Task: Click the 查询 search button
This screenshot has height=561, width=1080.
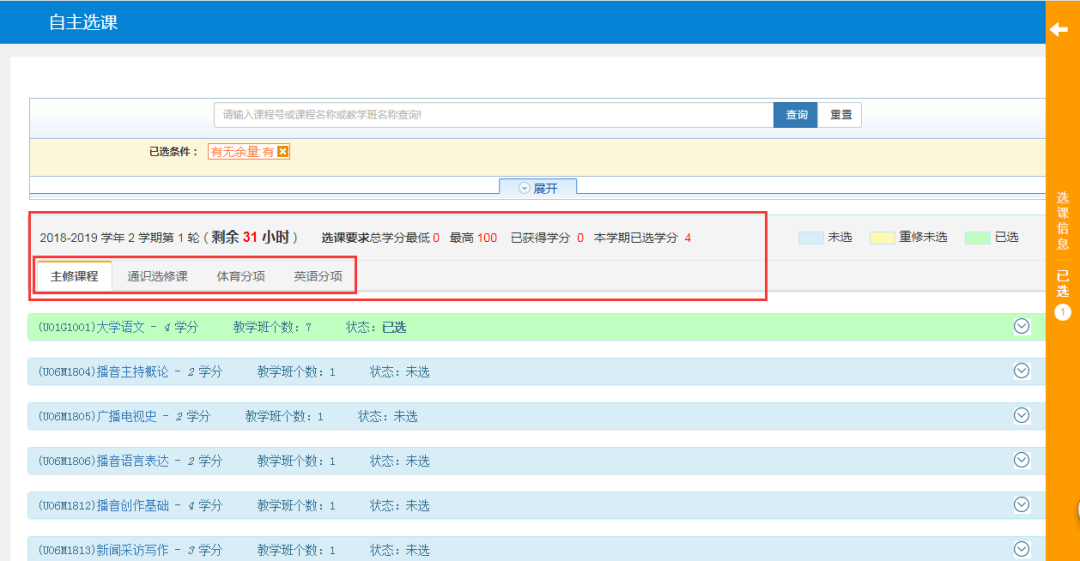Action: click(x=796, y=115)
